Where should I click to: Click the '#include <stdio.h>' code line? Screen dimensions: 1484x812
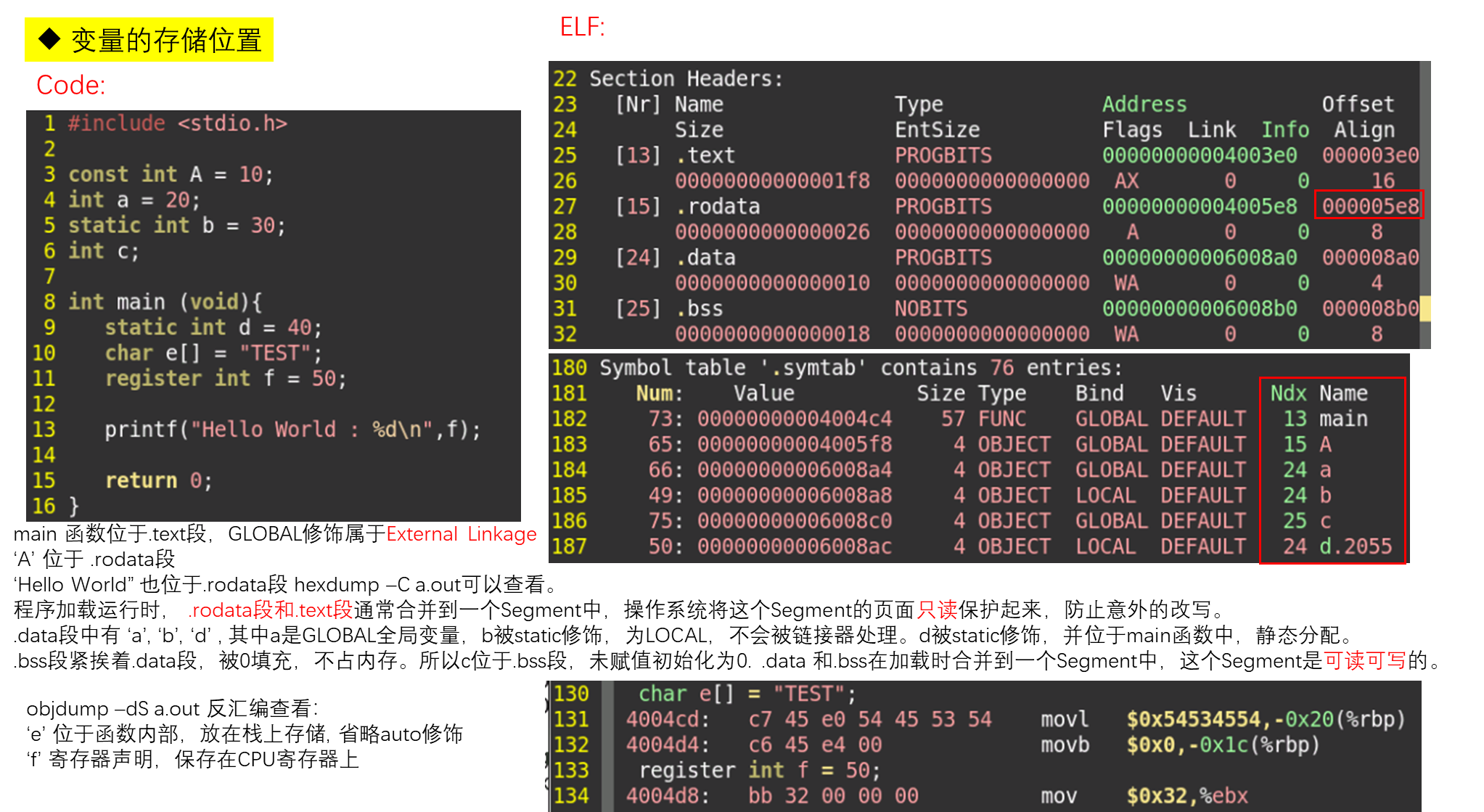coord(178,123)
